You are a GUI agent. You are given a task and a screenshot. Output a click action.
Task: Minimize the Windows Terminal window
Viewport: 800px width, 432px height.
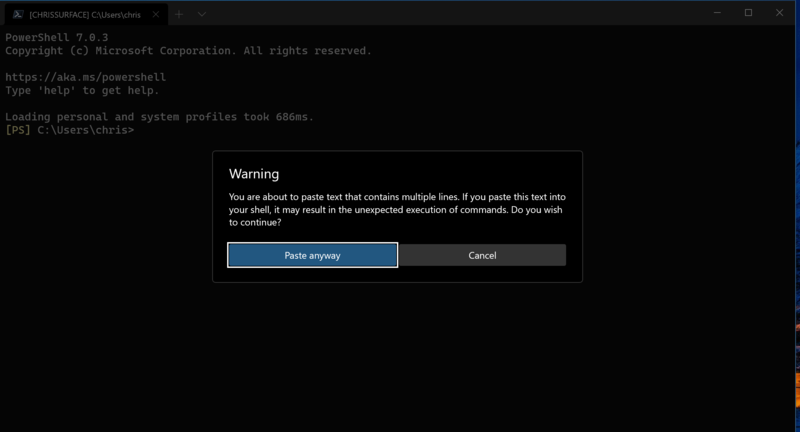tap(717, 13)
